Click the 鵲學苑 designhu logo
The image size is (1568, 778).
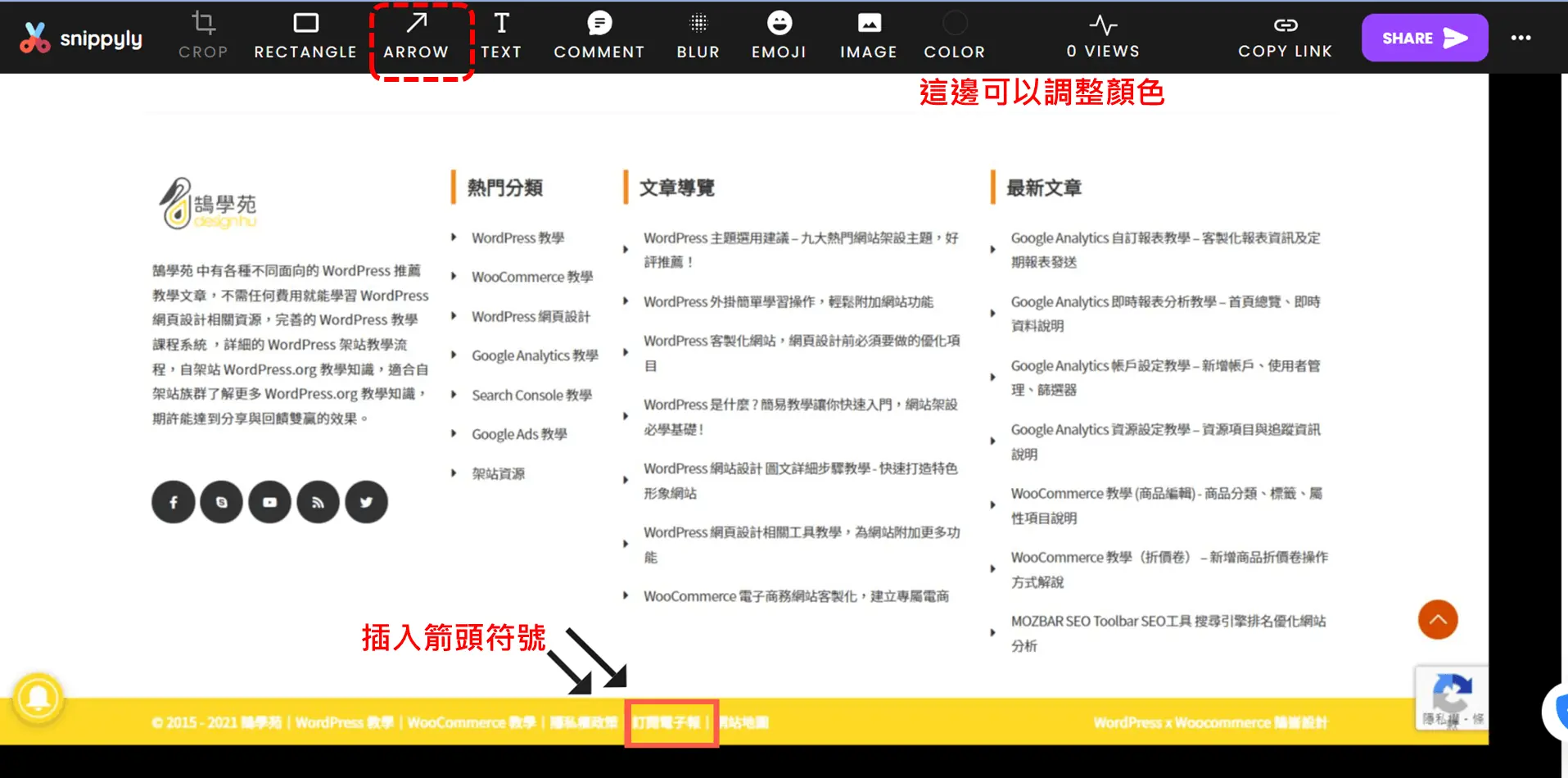point(208,203)
